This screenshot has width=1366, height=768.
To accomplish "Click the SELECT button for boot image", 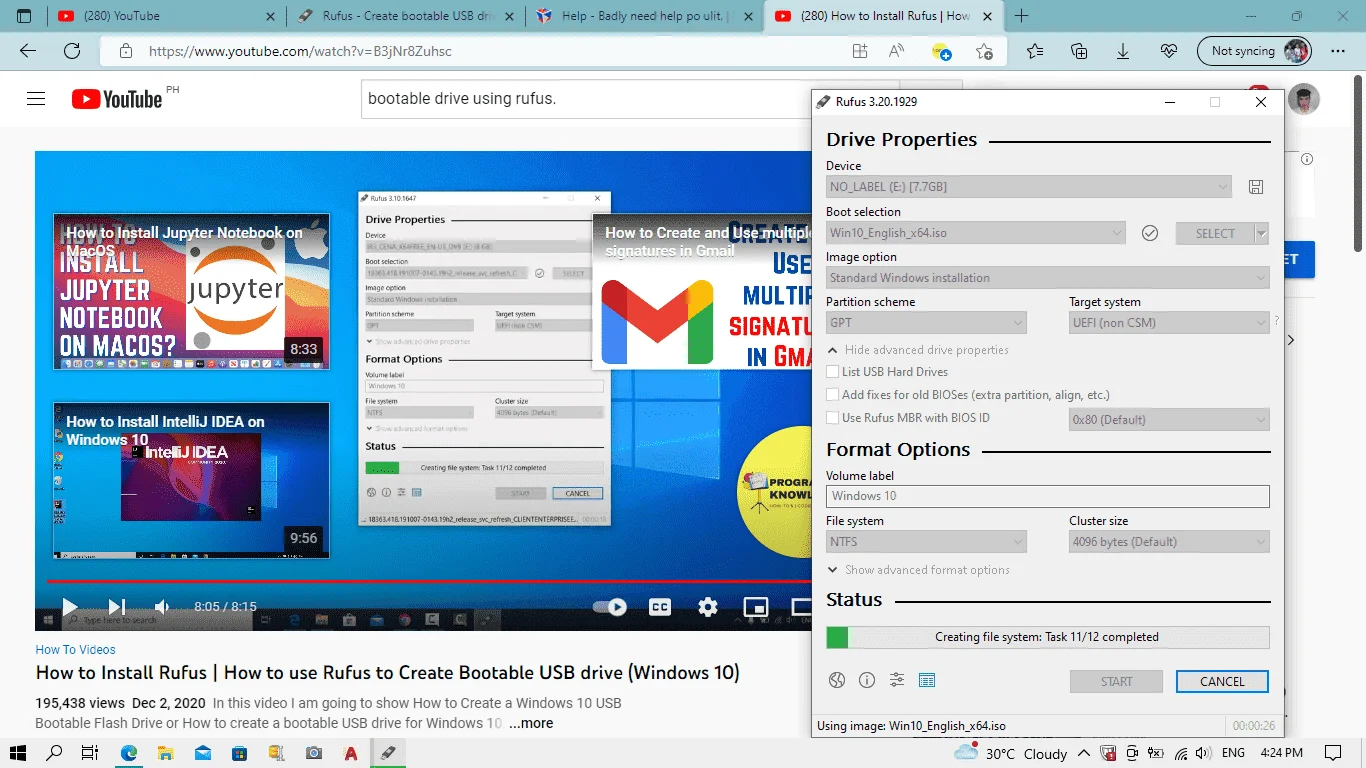I will point(1215,233).
